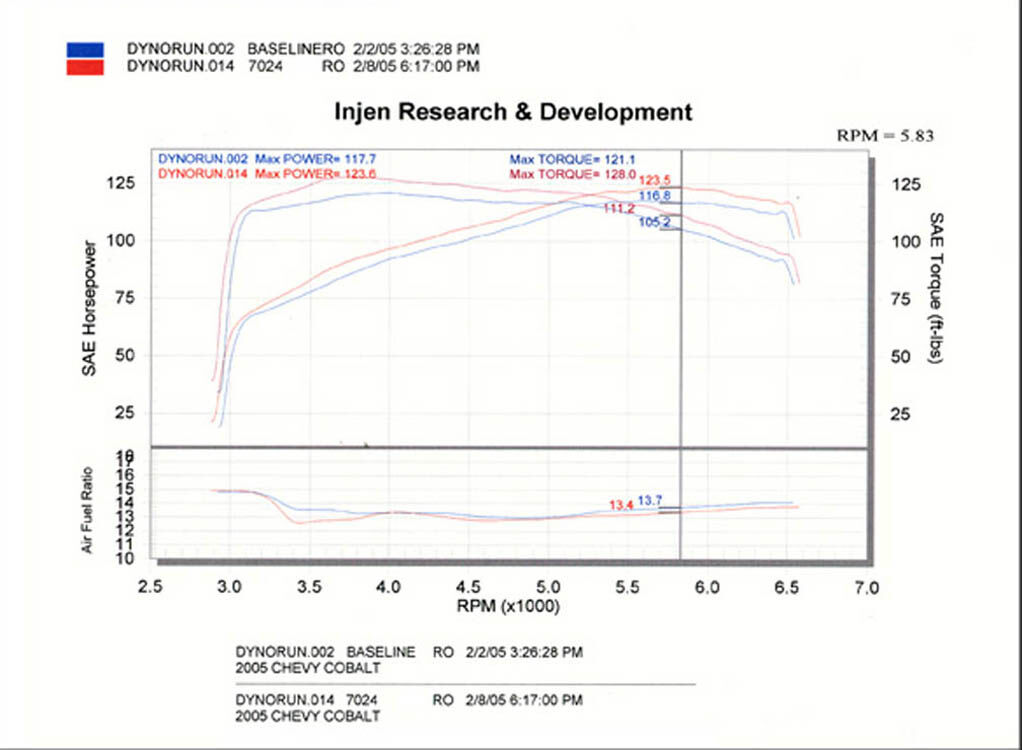1022x750 pixels.
Task: Click the 105.2 cursor value marker
Action: click(x=654, y=222)
